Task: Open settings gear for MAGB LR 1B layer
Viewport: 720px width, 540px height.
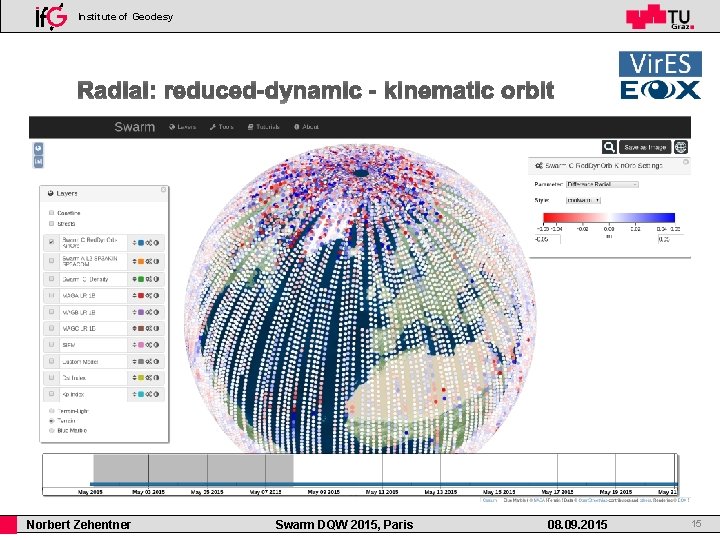Action: pos(149,312)
